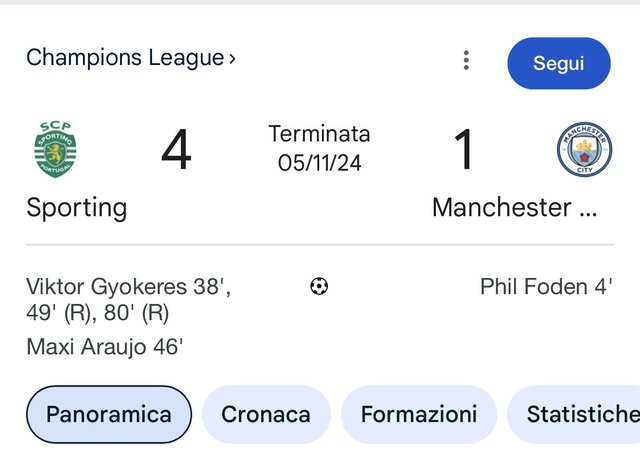The height and width of the screenshot is (460, 640).
Task: Click Manchester City's score of 1
Action: coord(464,150)
